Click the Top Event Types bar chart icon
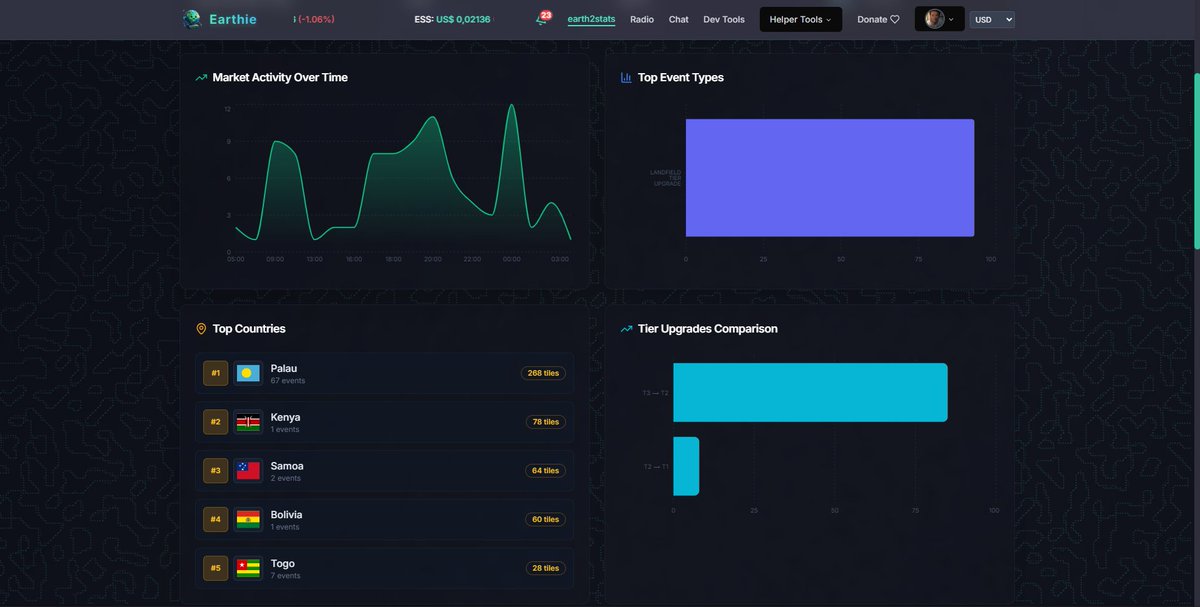Screen dimensions: 1200x607 [x=626, y=77]
